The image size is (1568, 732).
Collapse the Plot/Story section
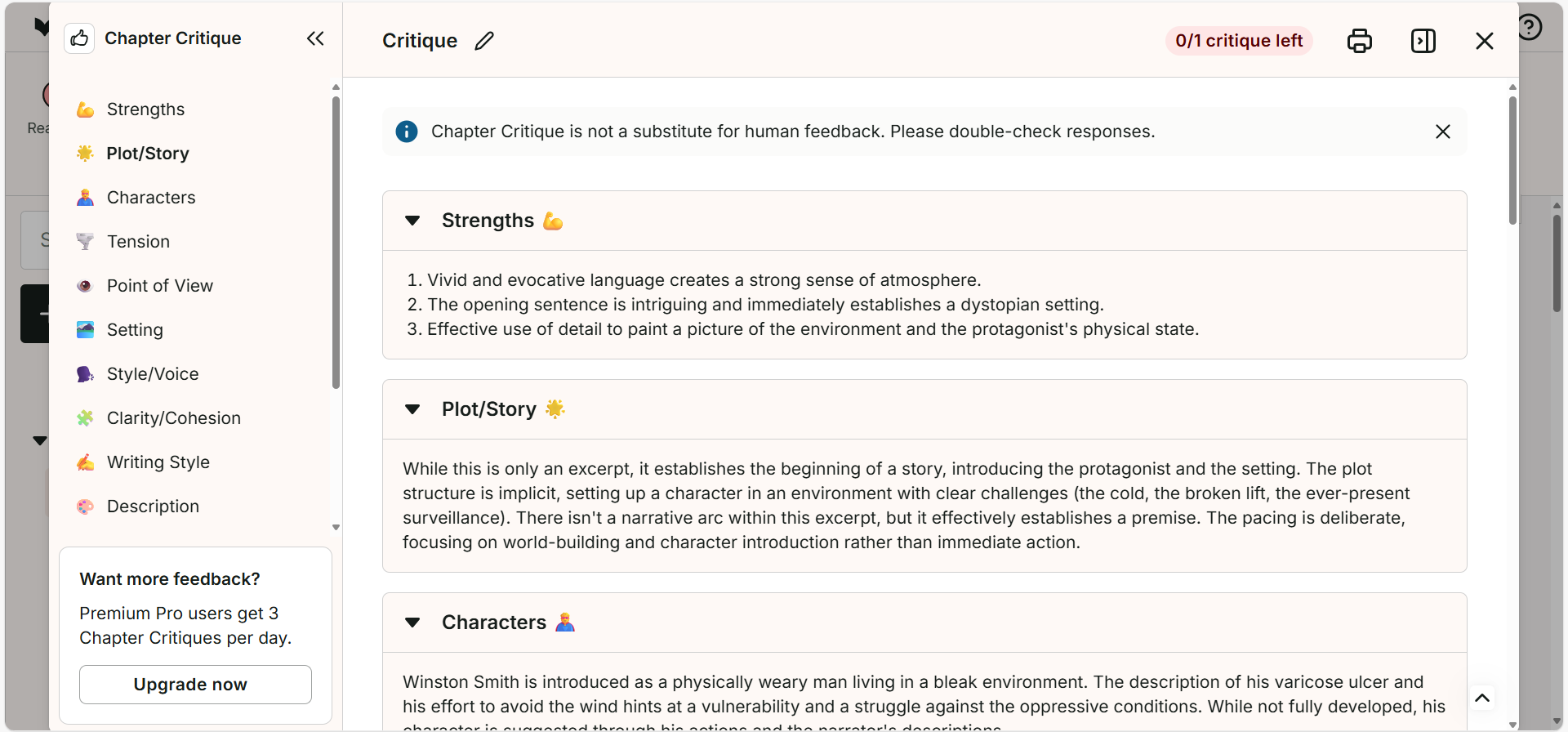click(x=412, y=409)
